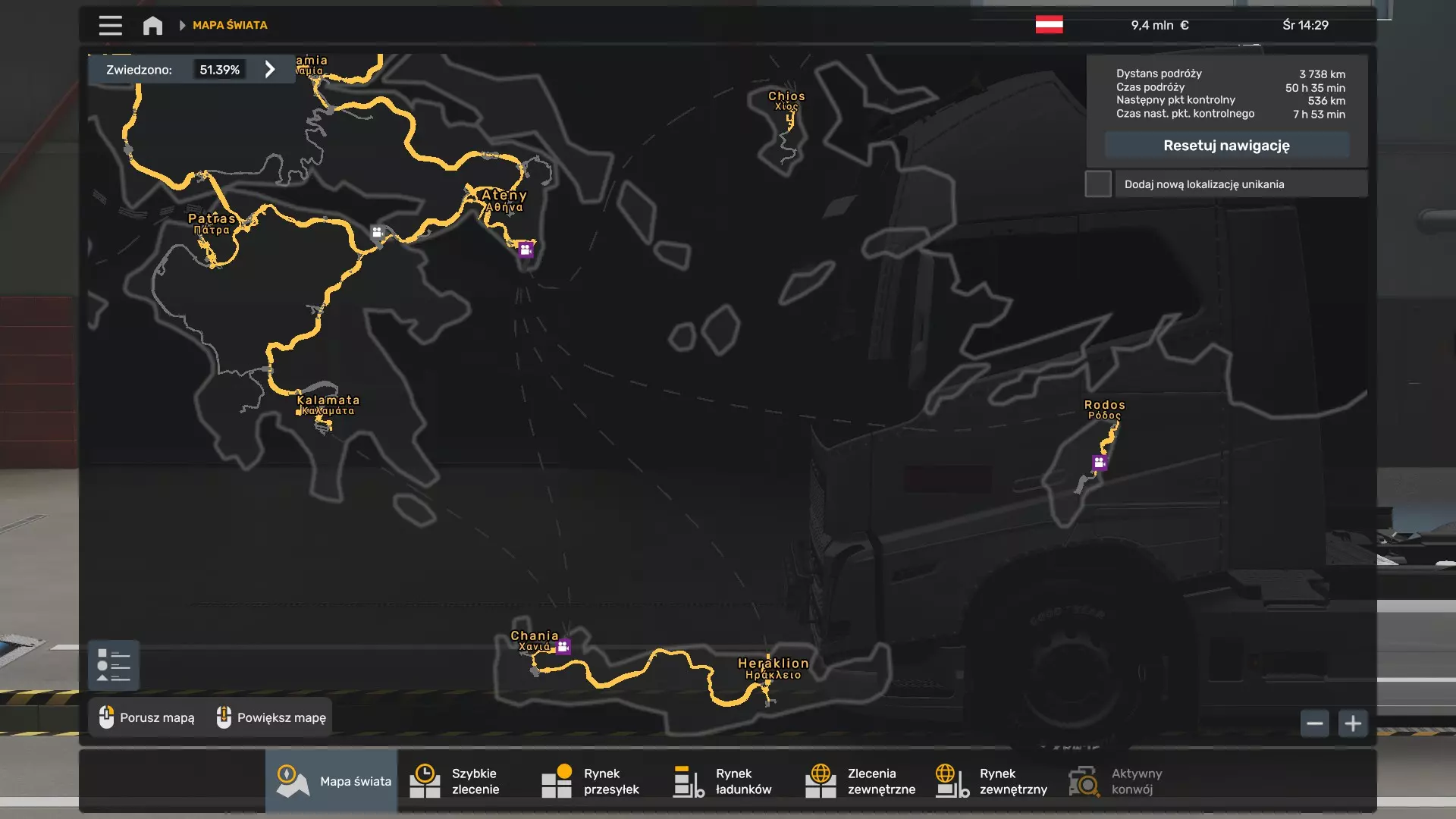
Task: Open the Szybkie zlecenie tab
Action: [x=461, y=781]
